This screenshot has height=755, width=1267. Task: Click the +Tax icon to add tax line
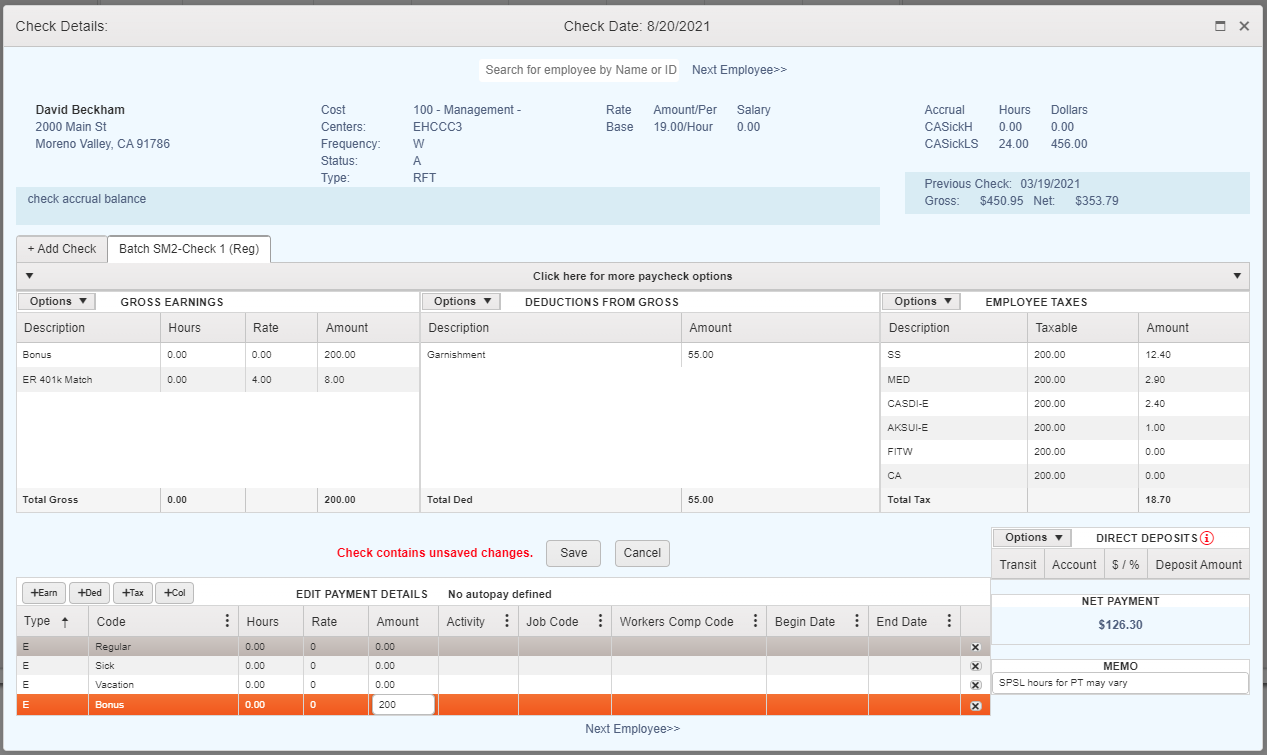coord(132,592)
